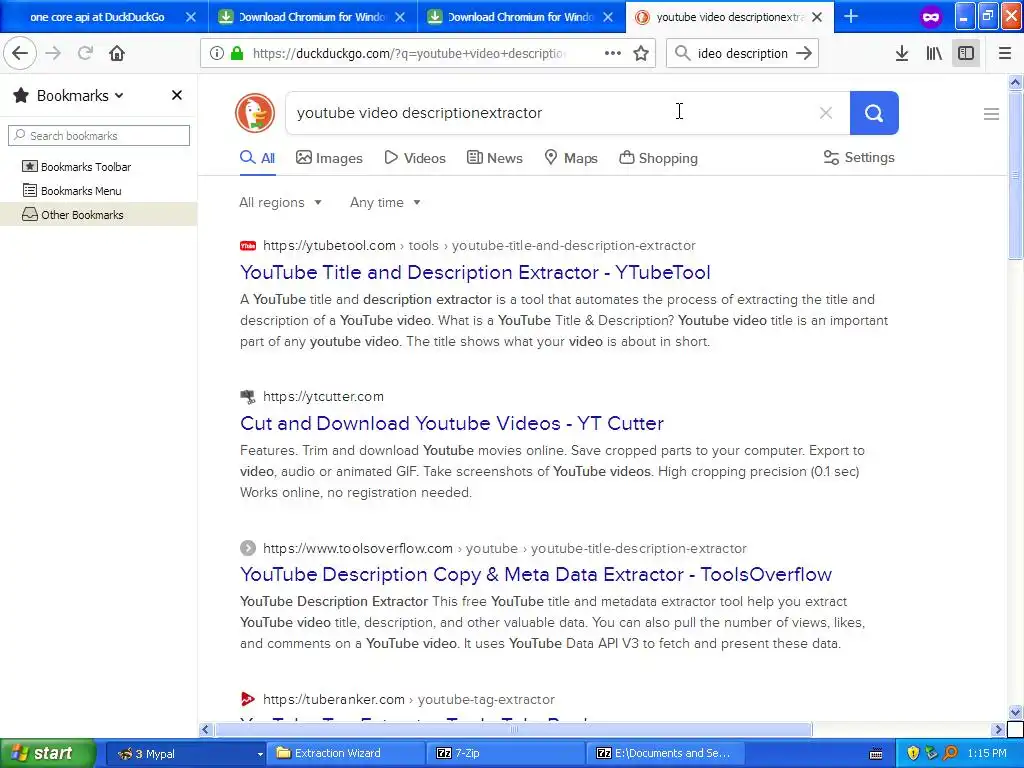Click the DuckDuckGo duck logo
The width and height of the screenshot is (1024, 768).
click(255, 112)
